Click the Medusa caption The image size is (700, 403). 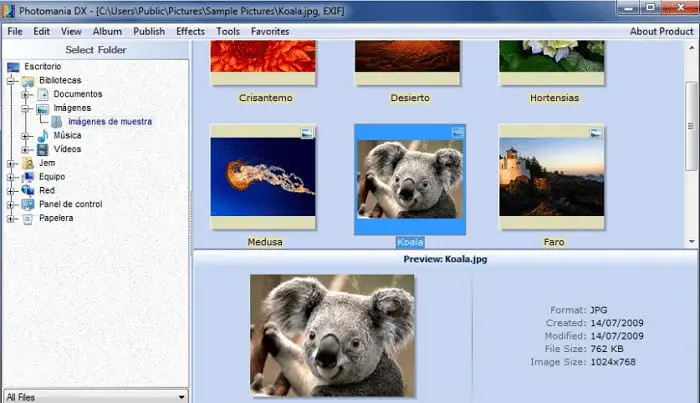[265, 242]
